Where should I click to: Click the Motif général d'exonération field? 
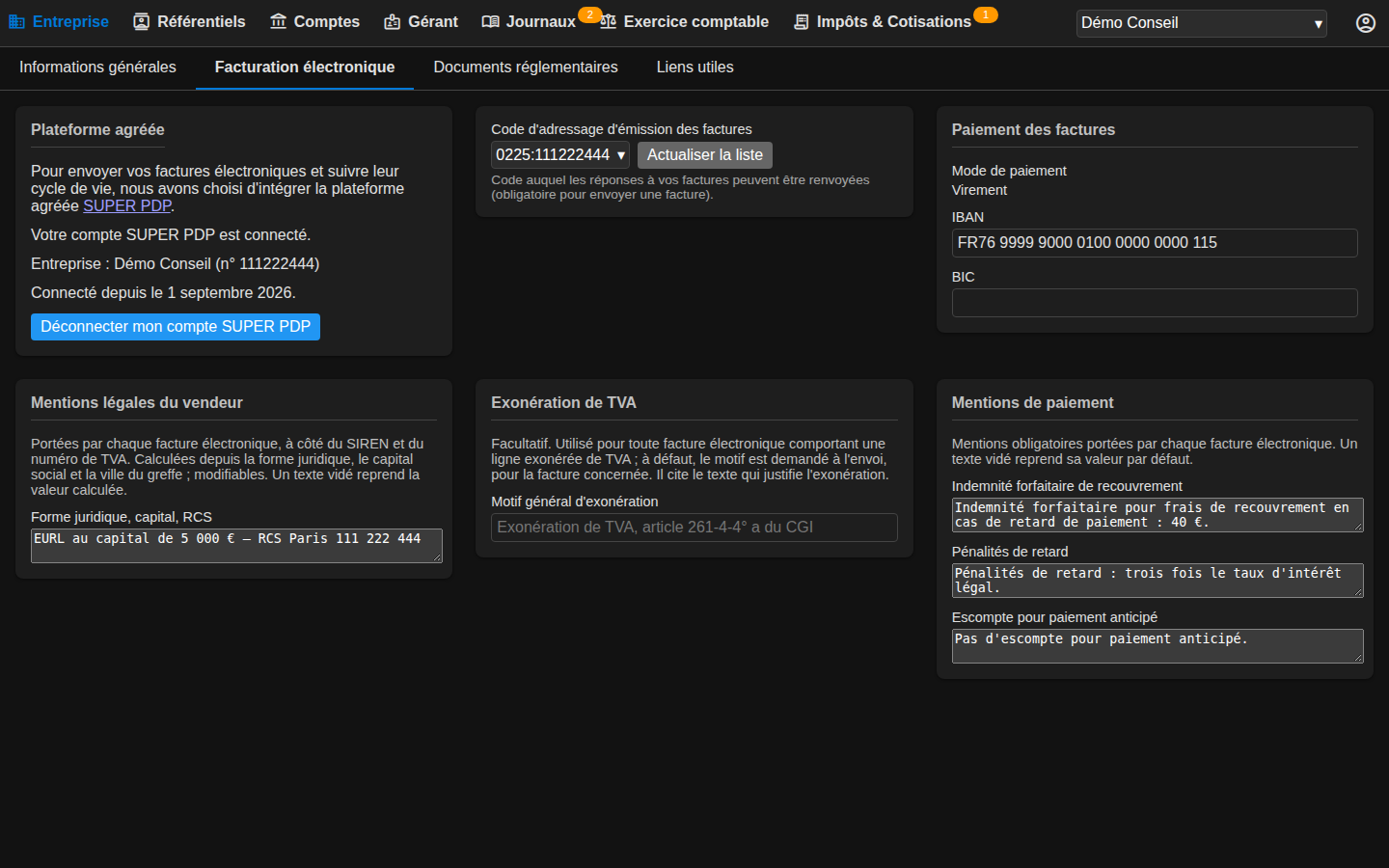point(694,528)
